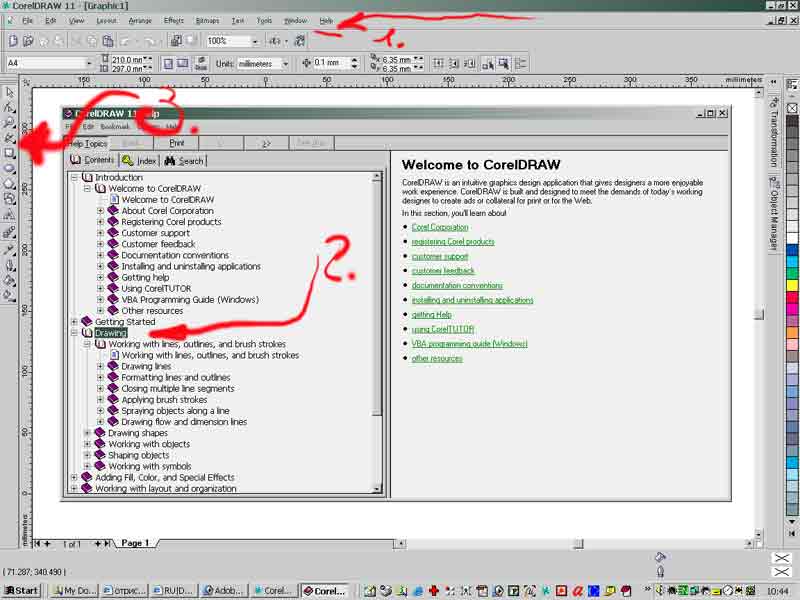800x600 pixels.
Task: Click the Paste icon in standard toolbar
Action: [108, 41]
